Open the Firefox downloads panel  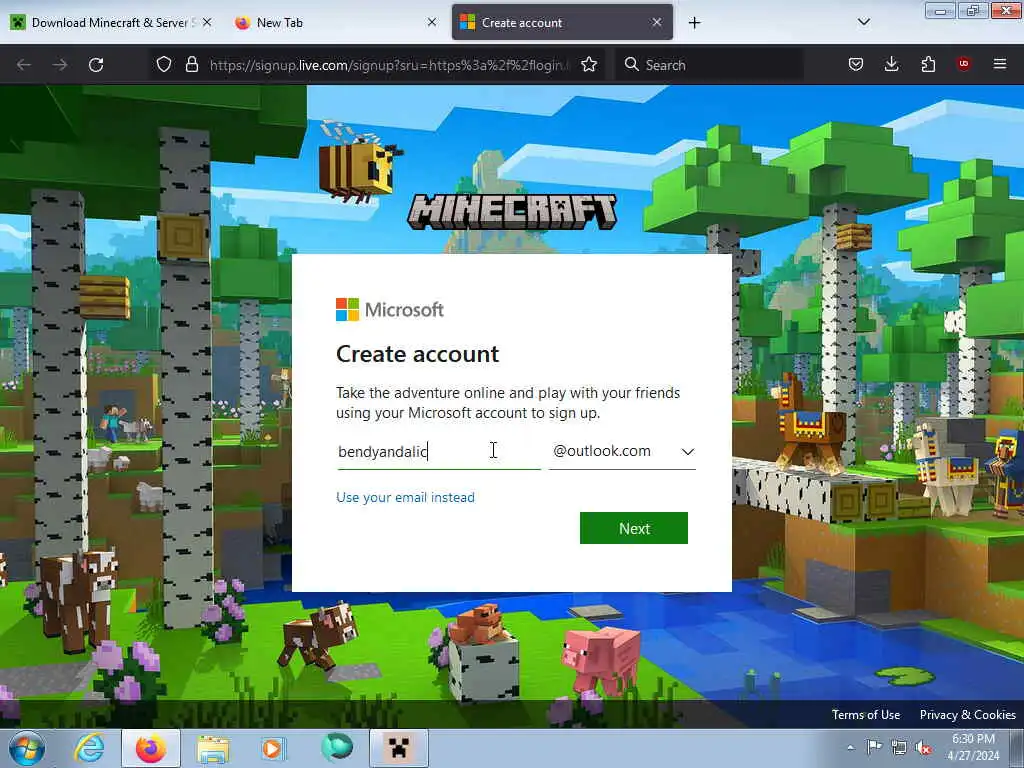click(891, 64)
